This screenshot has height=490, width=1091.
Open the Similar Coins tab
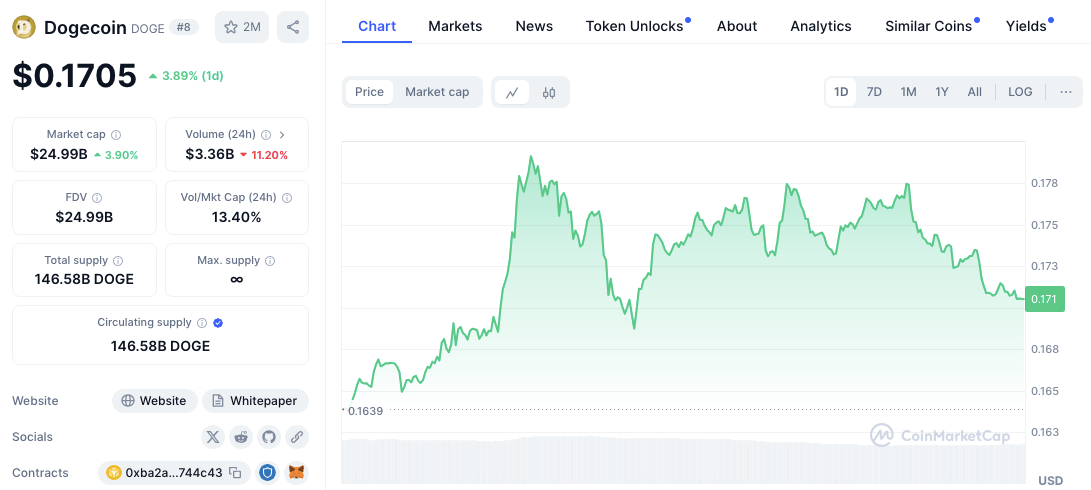point(929,26)
